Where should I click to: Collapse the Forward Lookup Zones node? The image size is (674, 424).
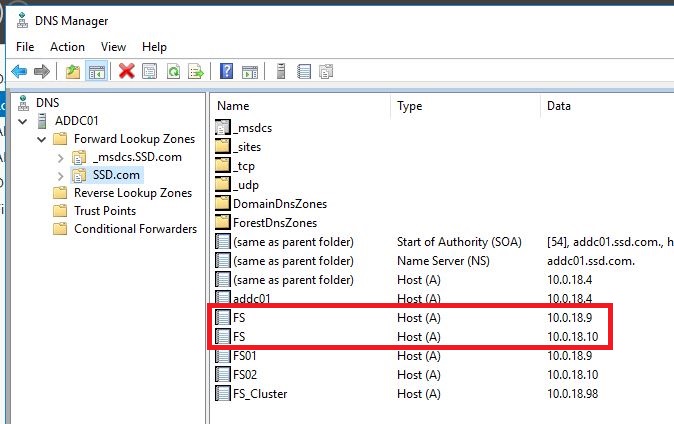point(42,139)
